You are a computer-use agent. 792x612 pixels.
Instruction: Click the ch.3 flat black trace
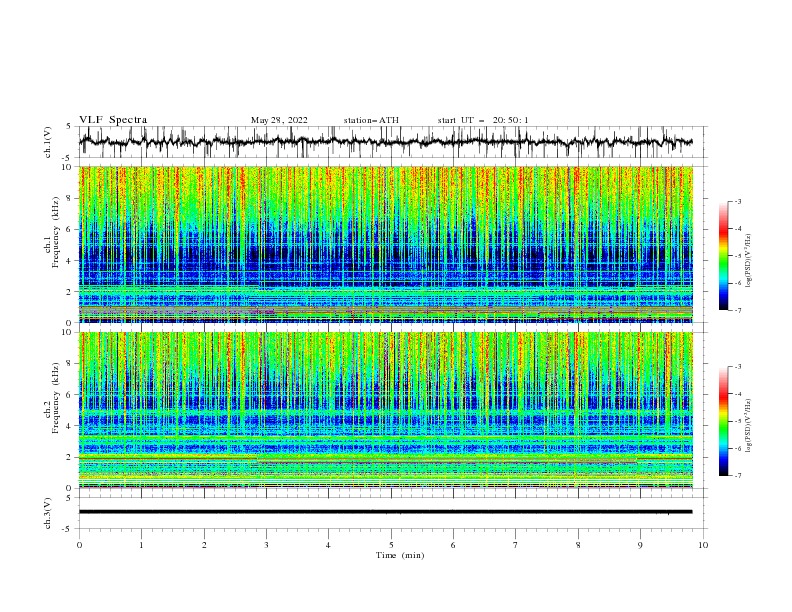pyautogui.click(x=385, y=512)
